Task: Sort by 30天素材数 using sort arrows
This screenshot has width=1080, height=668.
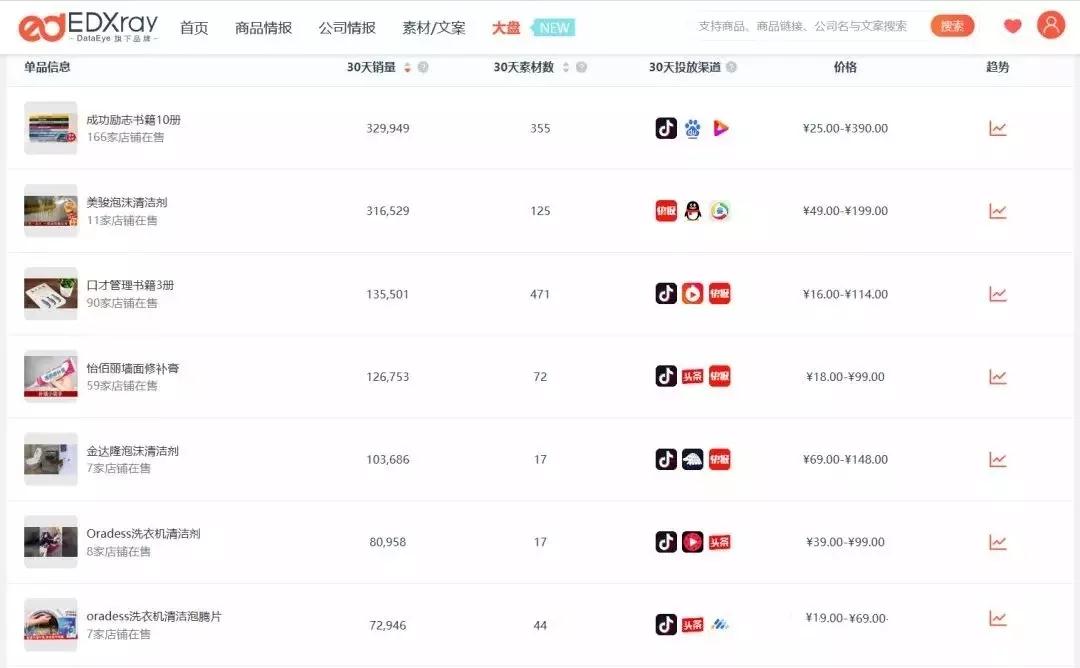Action: coord(565,67)
